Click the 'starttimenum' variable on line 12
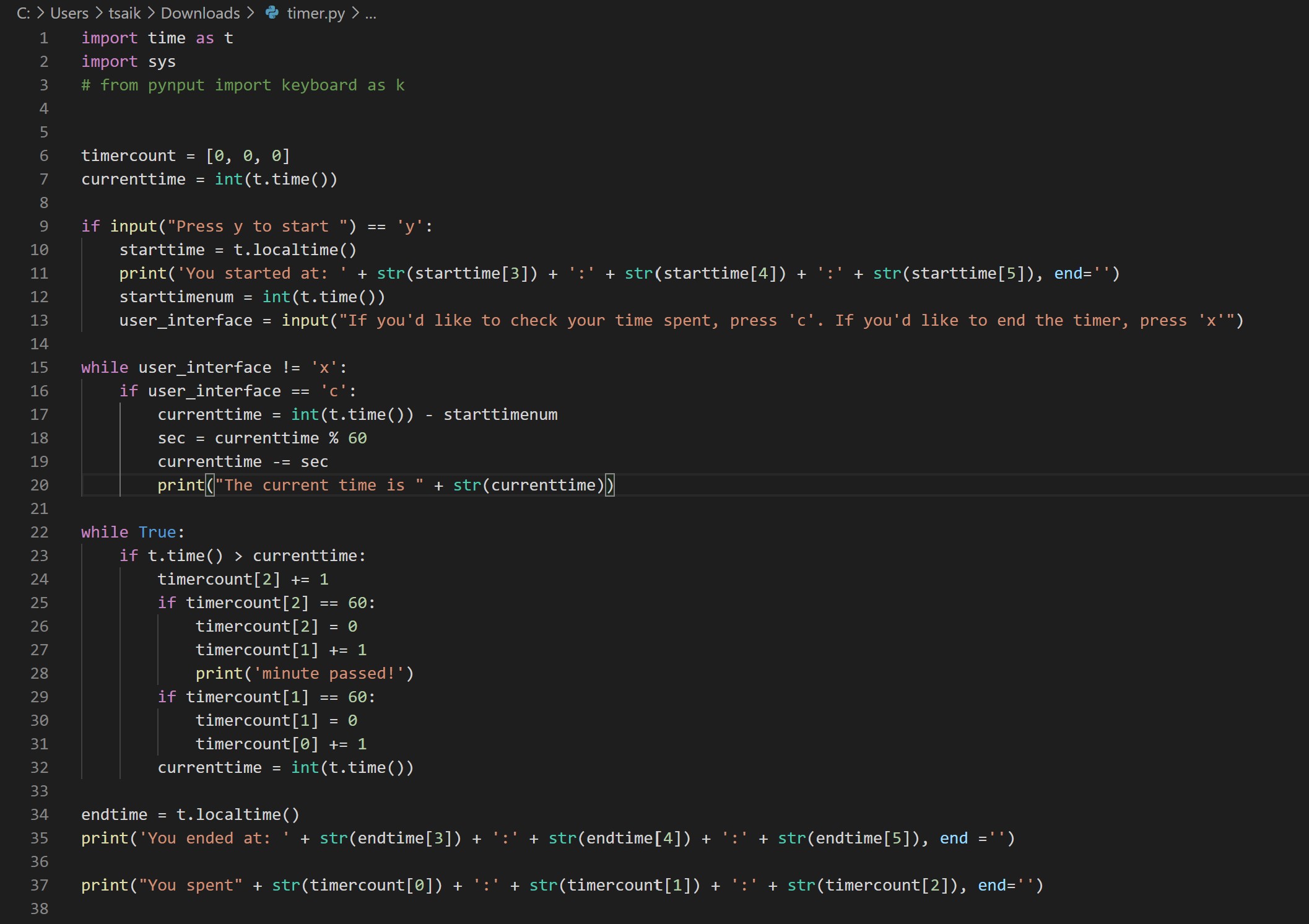This screenshot has height=924, width=1309. click(x=176, y=297)
